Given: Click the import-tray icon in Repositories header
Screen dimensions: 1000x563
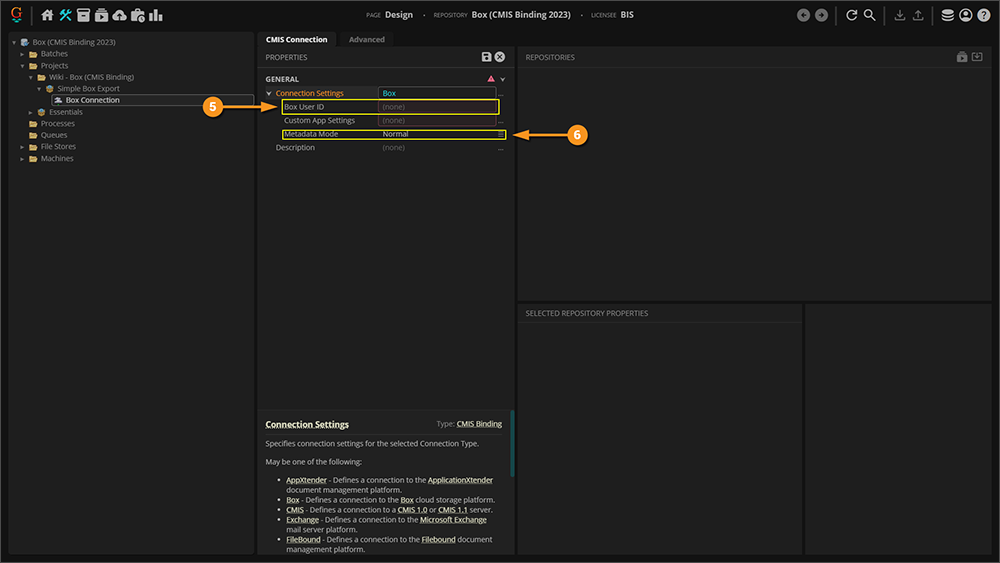Looking at the screenshot, I should click(x=977, y=57).
